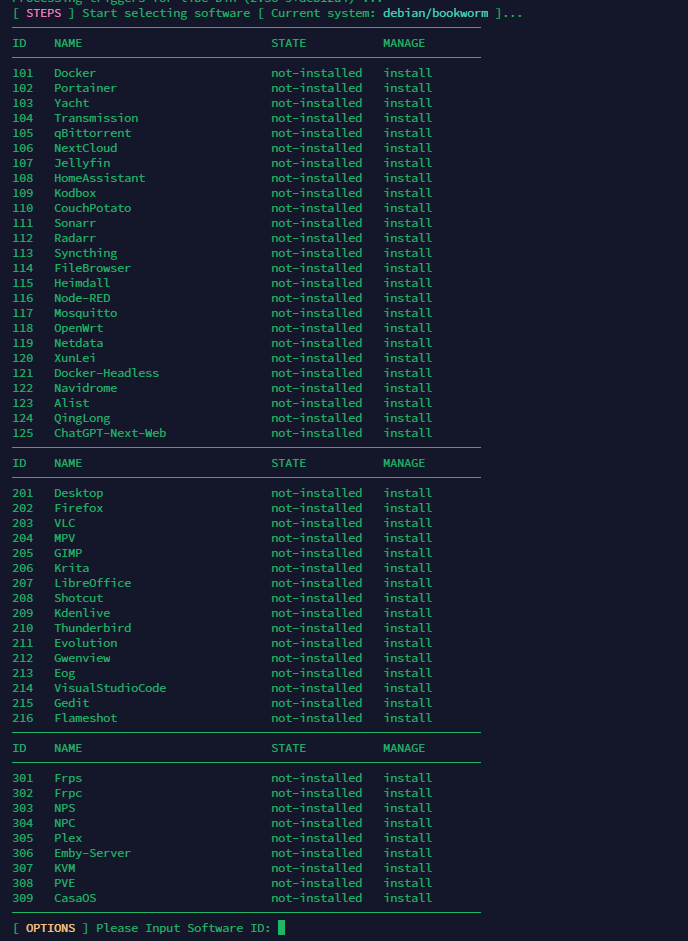
Task: Click the not-installed state of NextCloud
Action: [316, 148]
